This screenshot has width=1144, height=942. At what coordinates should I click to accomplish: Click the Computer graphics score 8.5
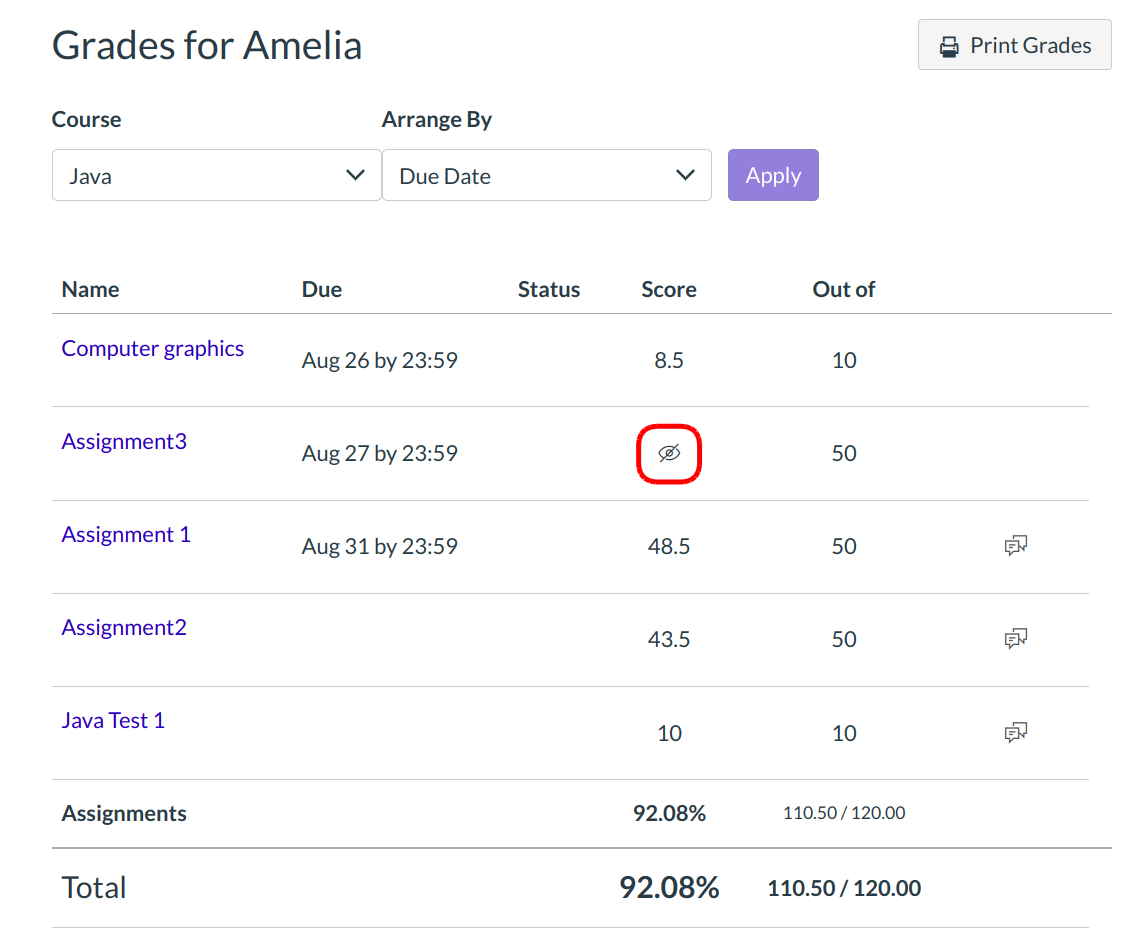click(669, 360)
